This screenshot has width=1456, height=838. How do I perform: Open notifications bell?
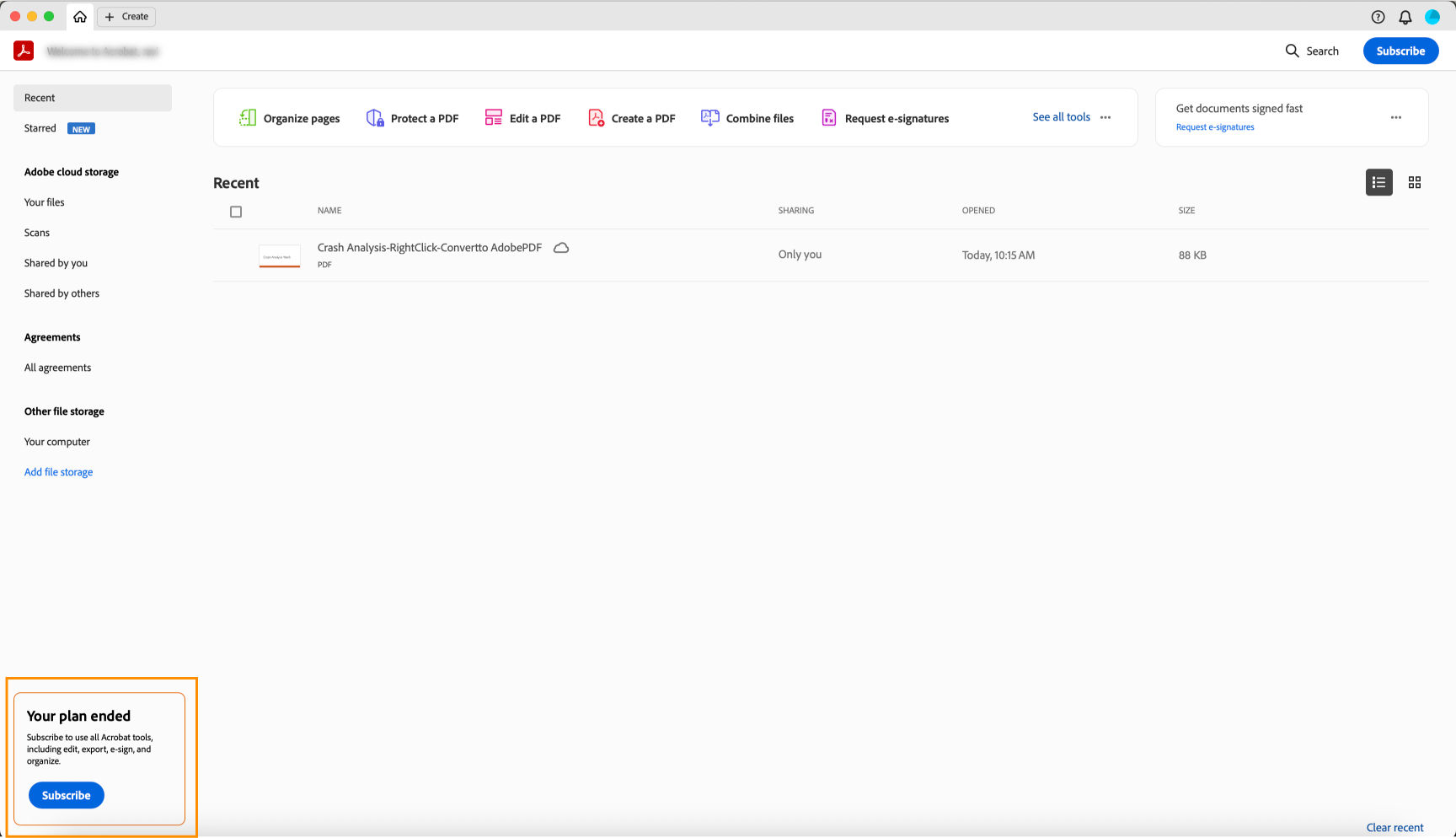coord(1405,17)
